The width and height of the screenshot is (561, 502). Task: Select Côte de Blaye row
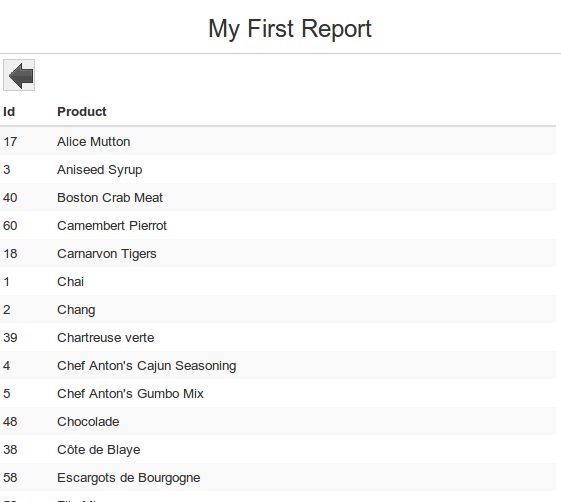click(x=278, y=449)
